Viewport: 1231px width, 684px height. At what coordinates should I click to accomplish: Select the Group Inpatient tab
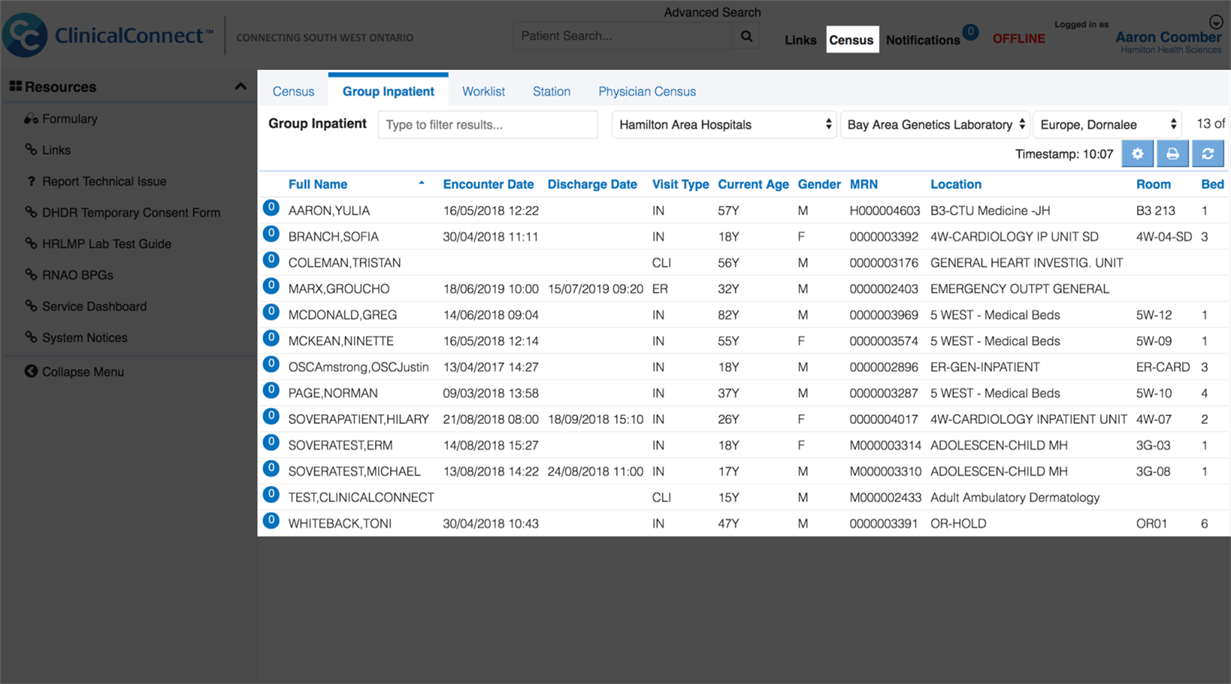[x=388, y=91]
